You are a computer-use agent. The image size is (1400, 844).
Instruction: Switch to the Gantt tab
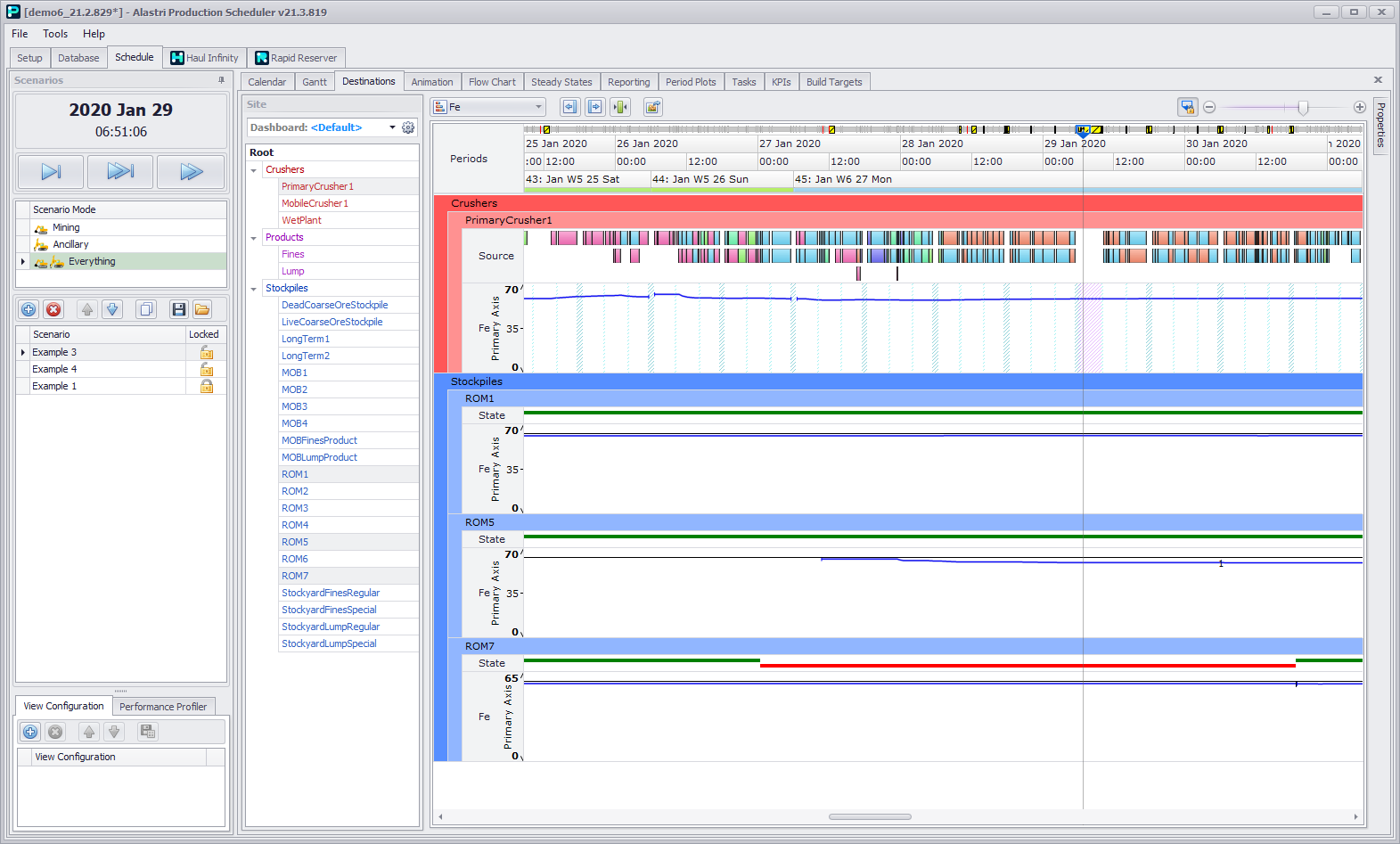pos(315,82)
